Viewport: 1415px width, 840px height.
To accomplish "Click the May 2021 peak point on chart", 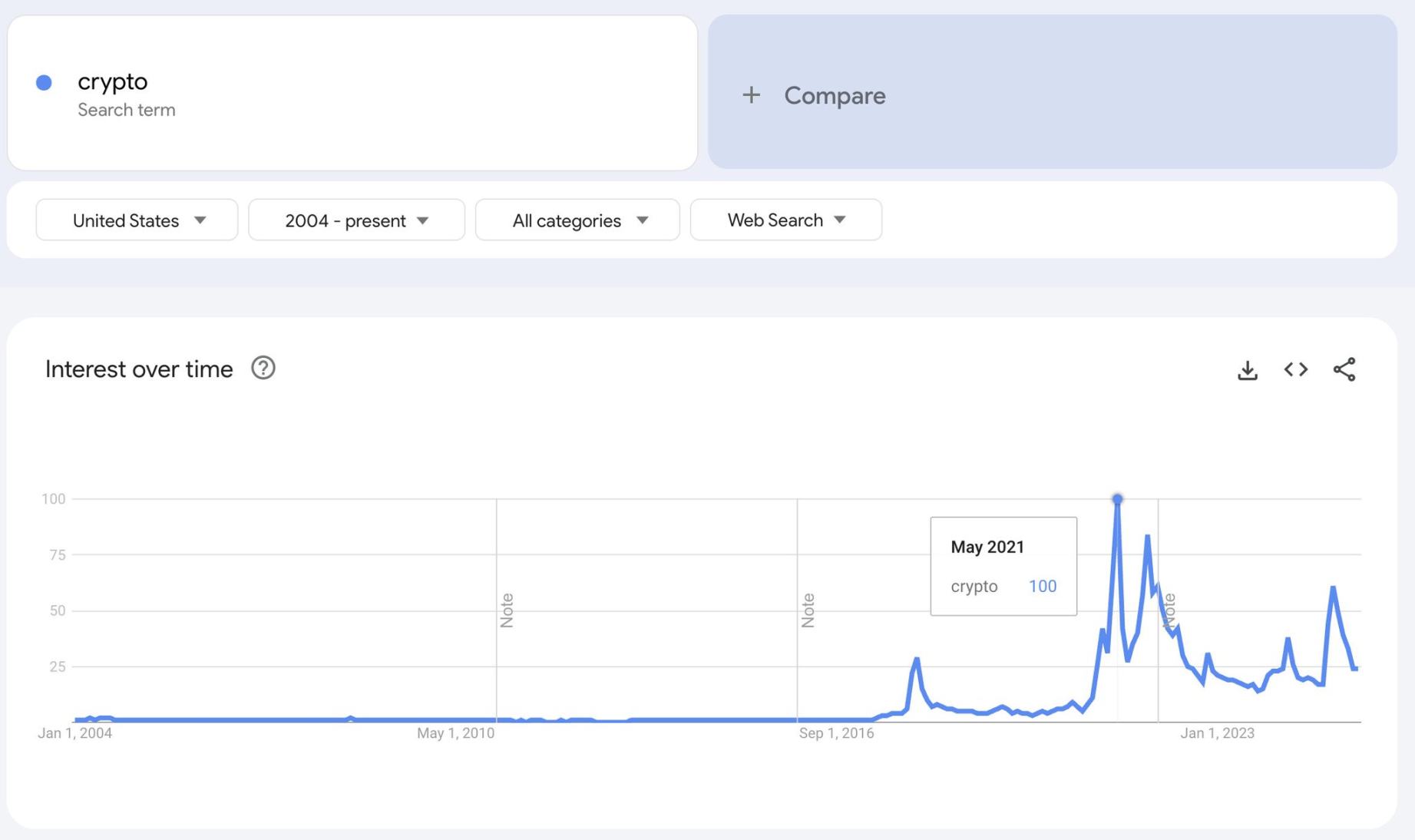I will (1117, 499).
